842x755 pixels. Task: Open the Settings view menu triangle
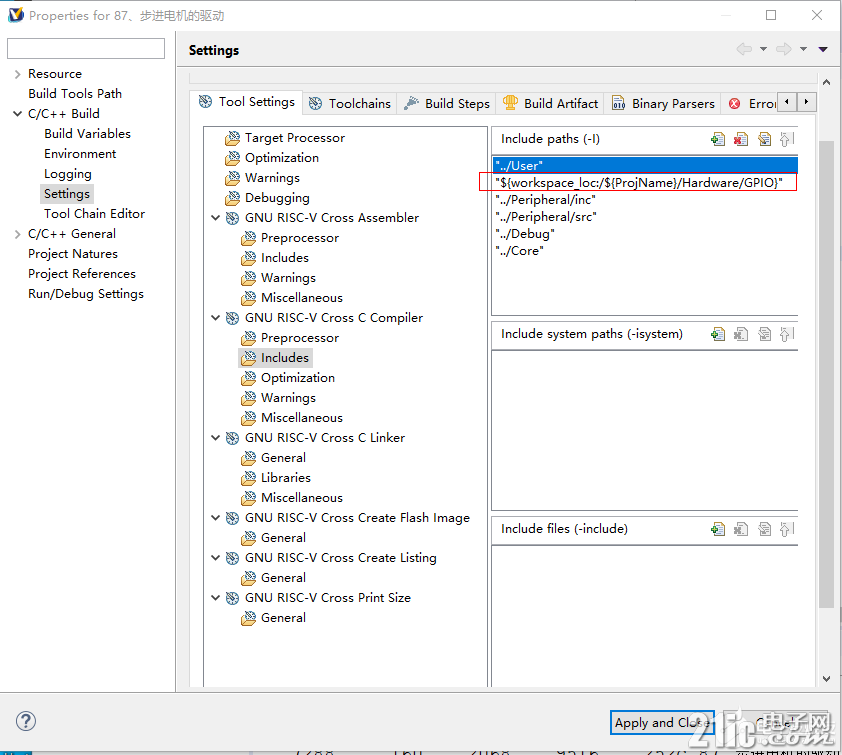(x=823, y=49)
